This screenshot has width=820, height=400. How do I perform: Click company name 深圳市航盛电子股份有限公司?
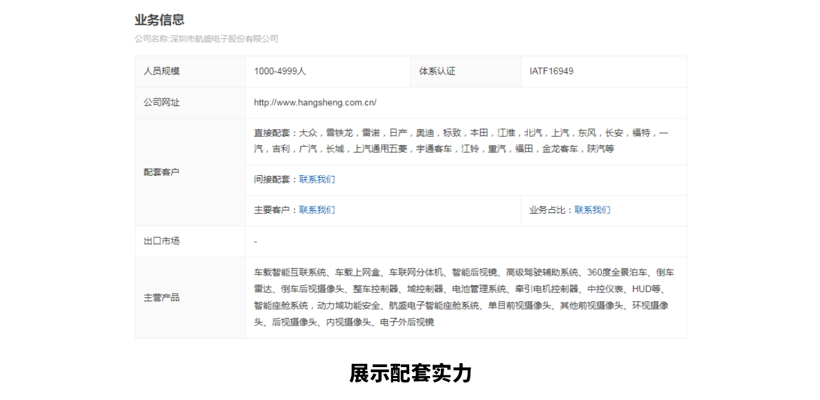(x=224, y=39)
